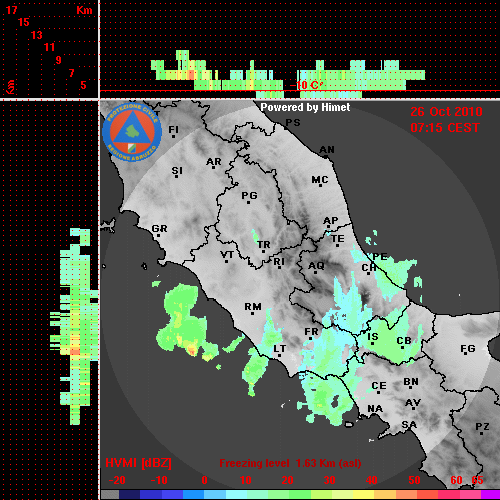Click the SA city label
Viewport: 500px width, 500px height.
[409, 425]
